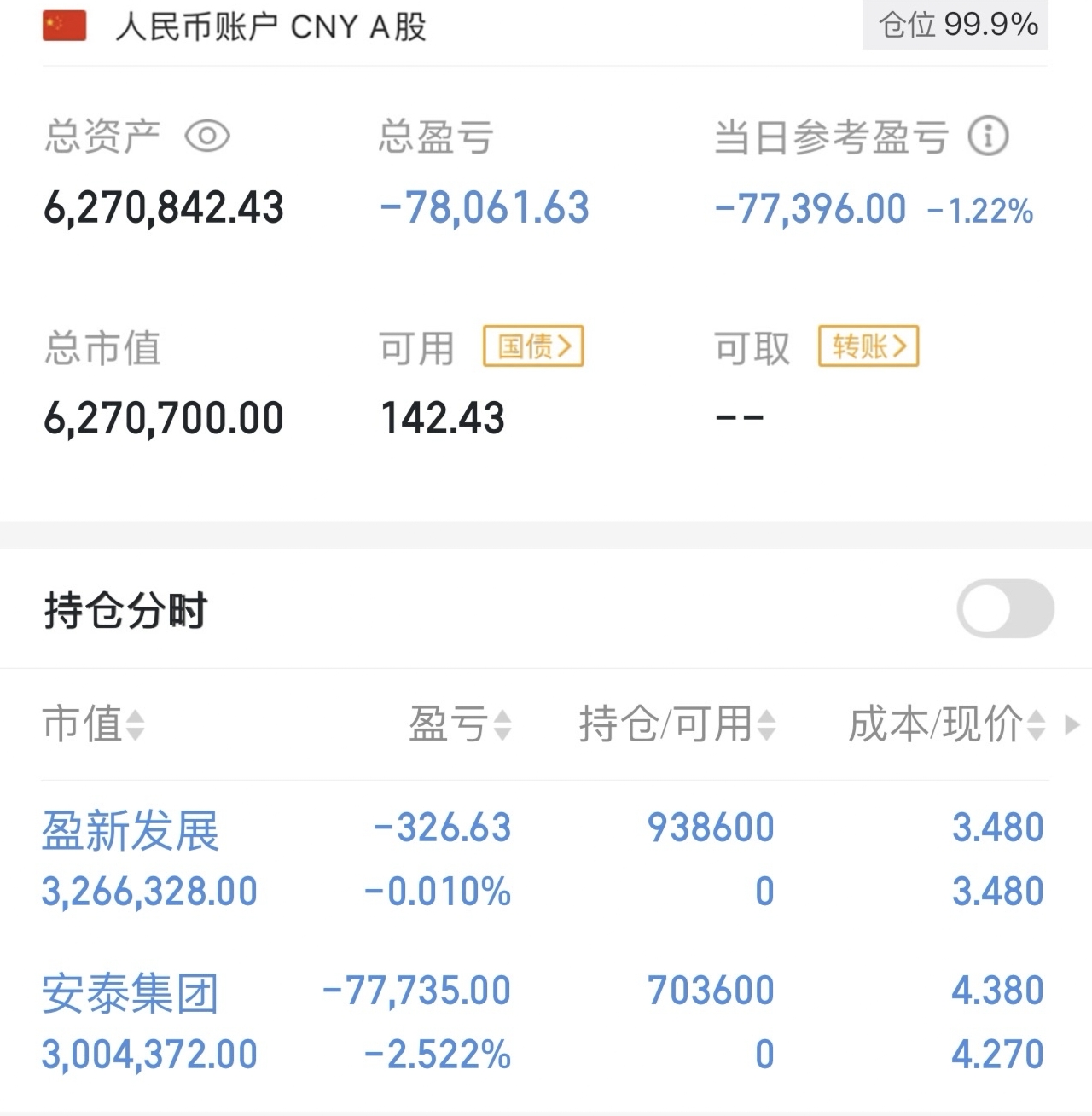
Task: Click 安泰集团 loss percentage -2.522%
Action: pyautogui.click(x=438, y=1055)
